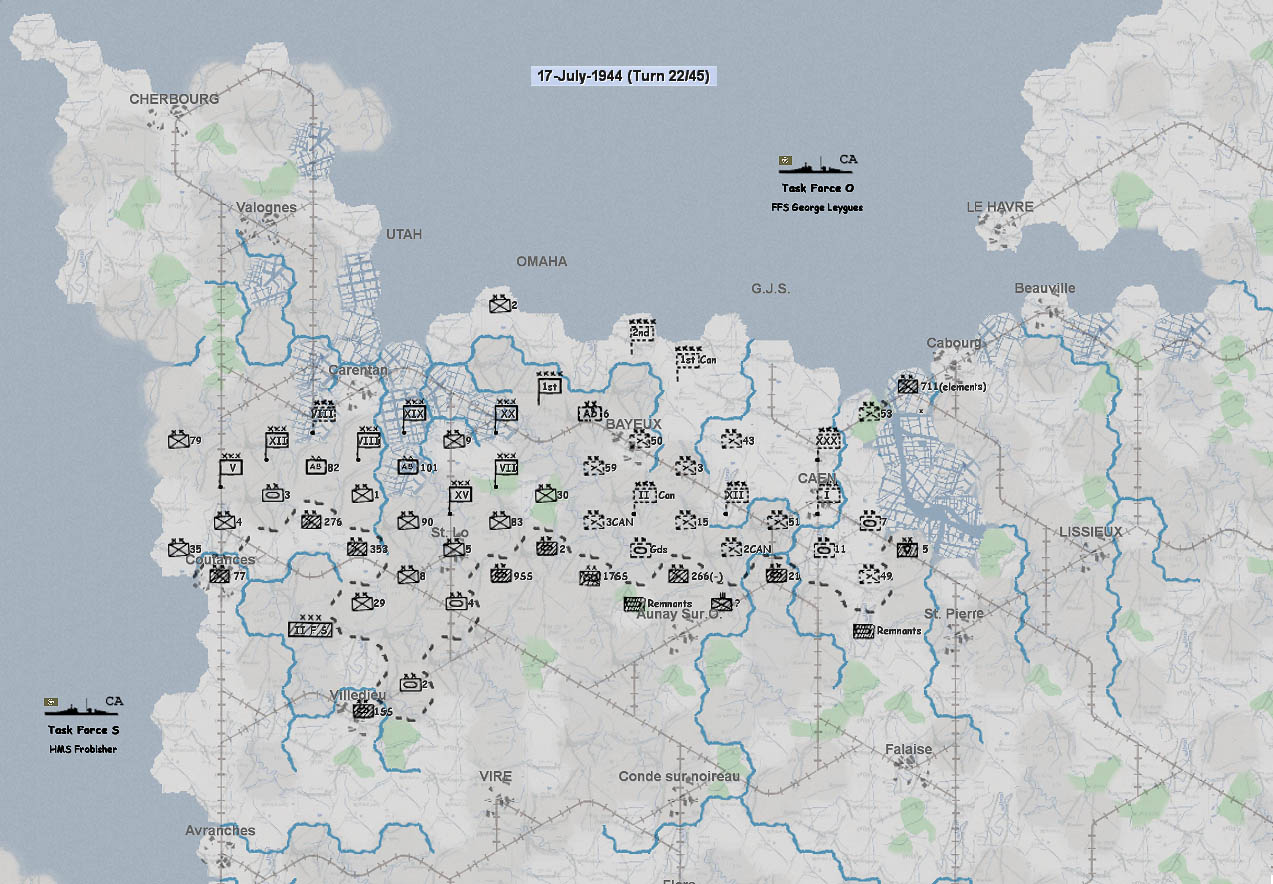Click the 90 infantry division counter
The height and width of the screenshot is (884, 1273).
[x=408, y=521]
